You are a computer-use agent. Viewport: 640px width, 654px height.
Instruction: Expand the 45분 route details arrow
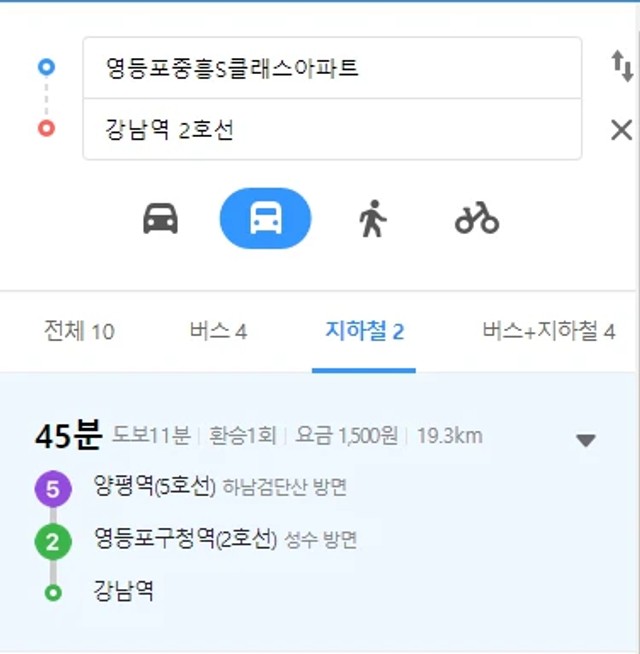[x=586, y=440]
